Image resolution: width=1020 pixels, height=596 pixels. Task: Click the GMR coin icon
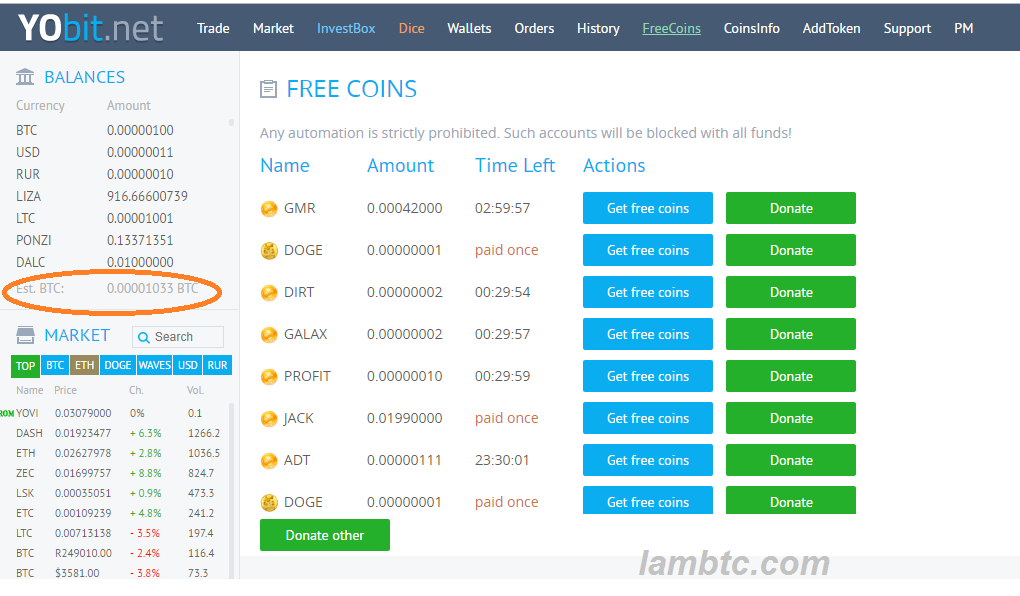[269, 209]
